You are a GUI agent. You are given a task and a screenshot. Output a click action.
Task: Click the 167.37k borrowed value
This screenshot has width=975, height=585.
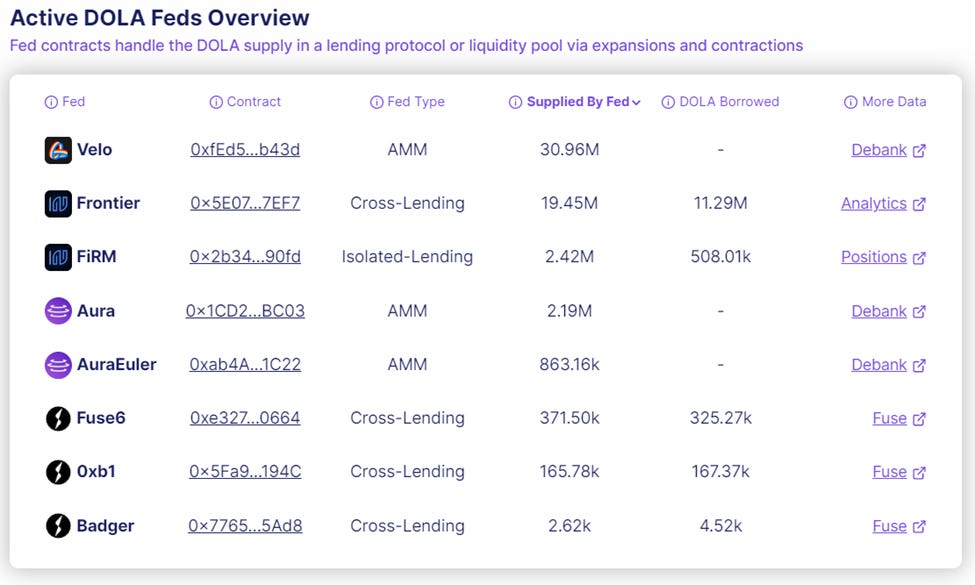(x=721, y=472)
